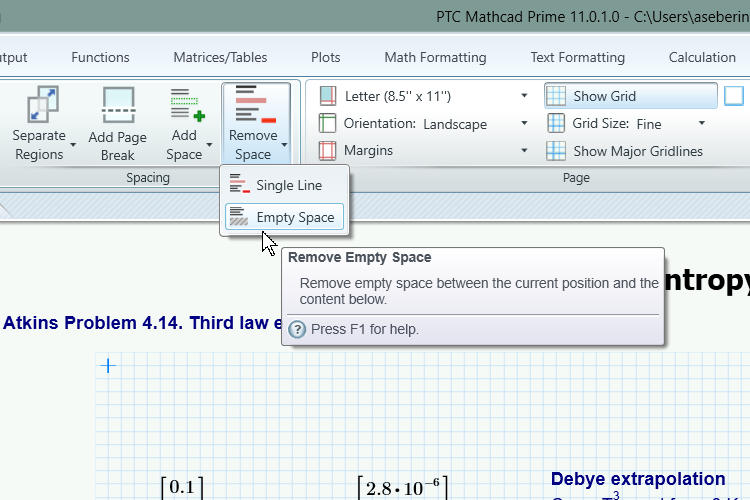Image resolution: width=750 pixels, height=500 pixels.
Task: Click the Margins icon
Action: click(x=328, y=151)
